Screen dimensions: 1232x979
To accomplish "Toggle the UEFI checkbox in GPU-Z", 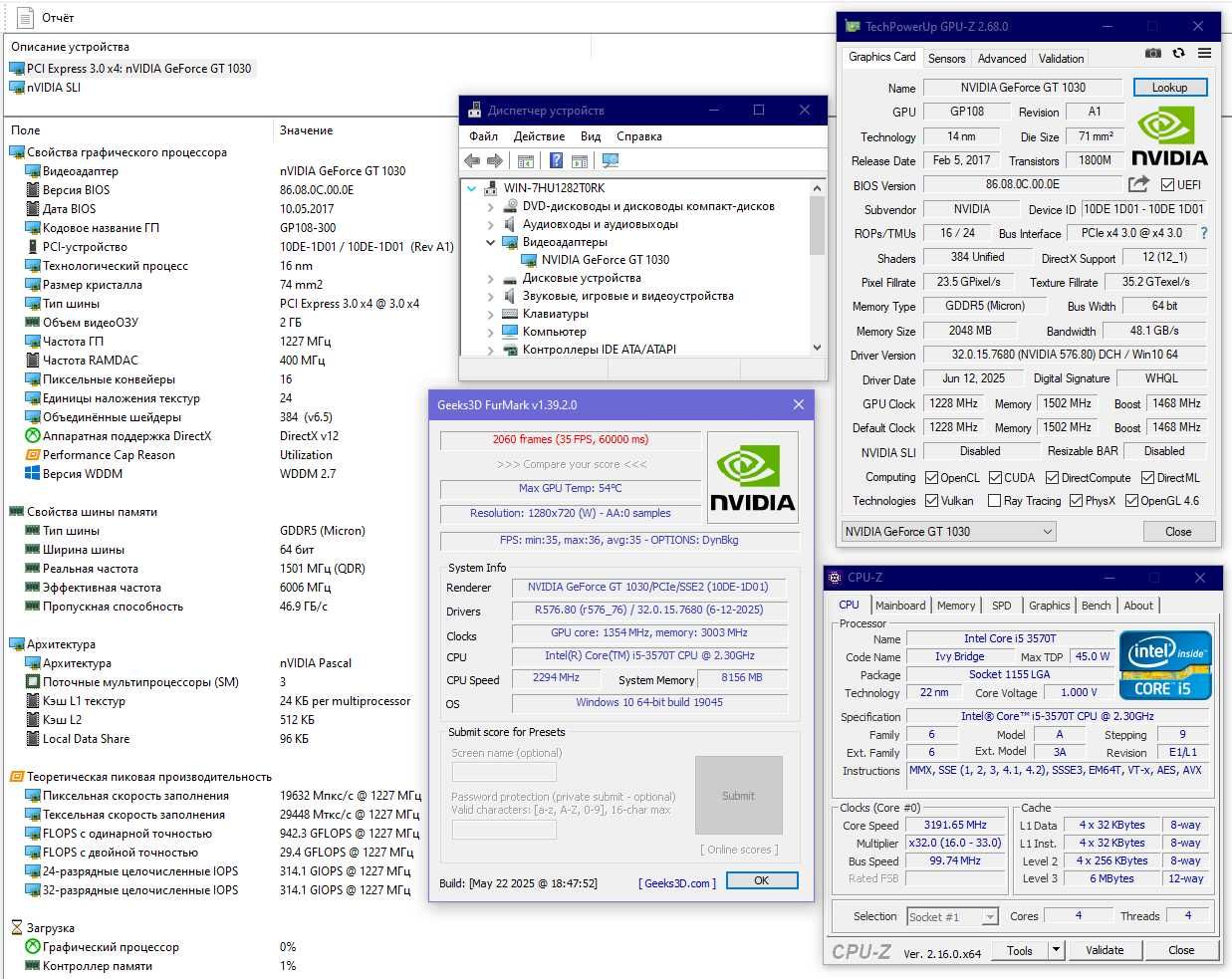I will click(1168, 184).
